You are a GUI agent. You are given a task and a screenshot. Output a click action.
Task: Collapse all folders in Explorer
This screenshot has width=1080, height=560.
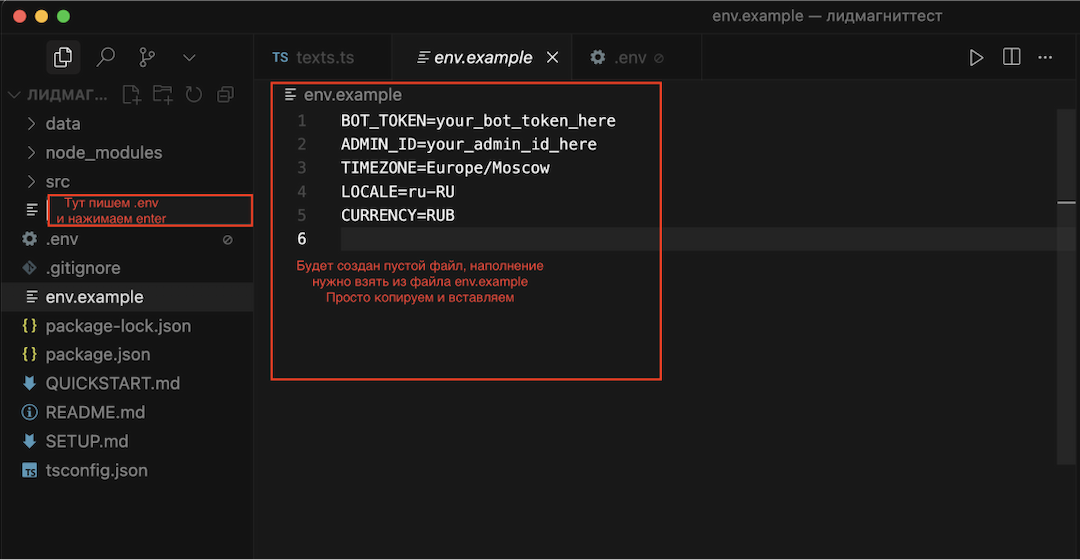click(x=225, y=95)
